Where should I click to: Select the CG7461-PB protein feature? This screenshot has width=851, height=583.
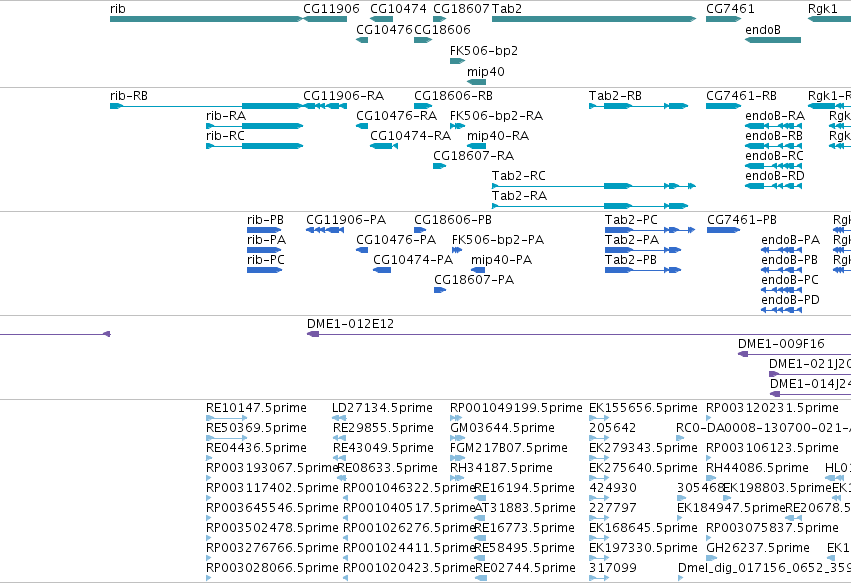[x=723, y=230]
